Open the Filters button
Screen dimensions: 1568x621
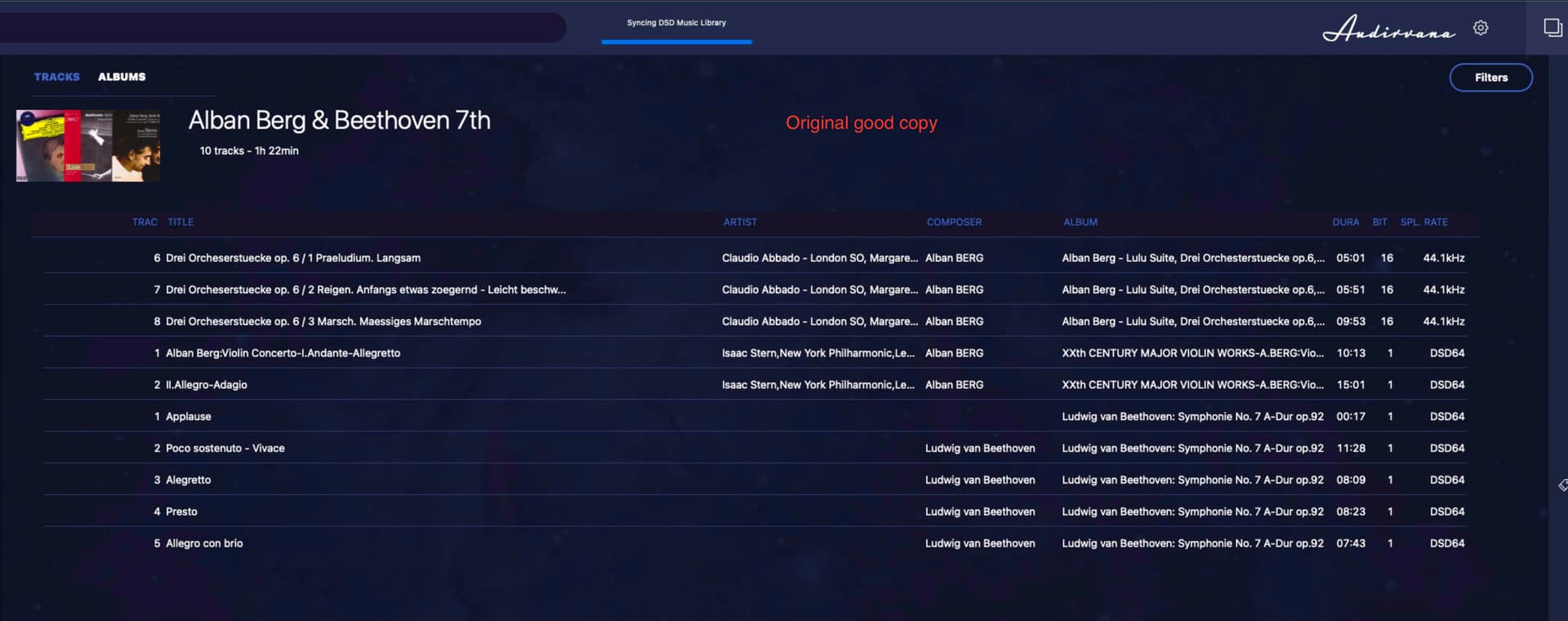[1490, 78]
